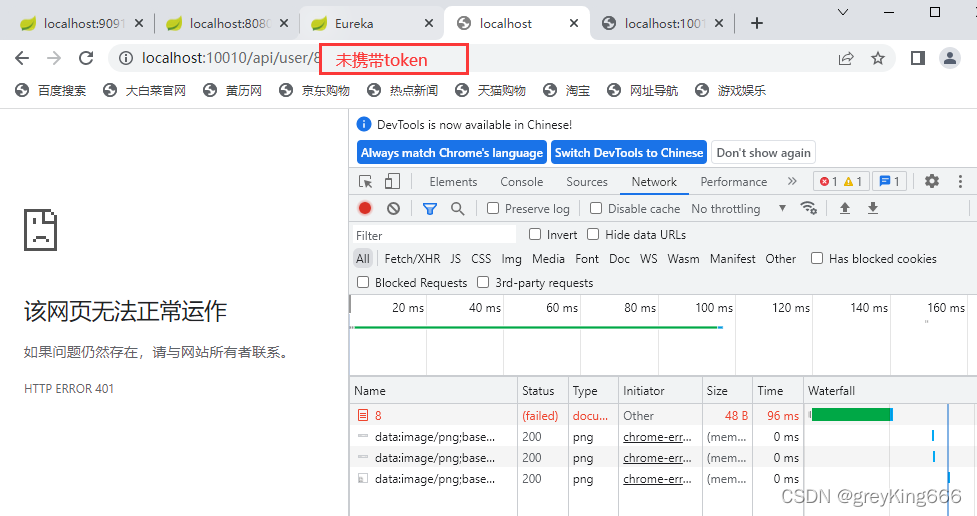Viewport: 977px width, 516px height.
Task: Click the green waterfall bar of request 8
Action: (852, 414)
